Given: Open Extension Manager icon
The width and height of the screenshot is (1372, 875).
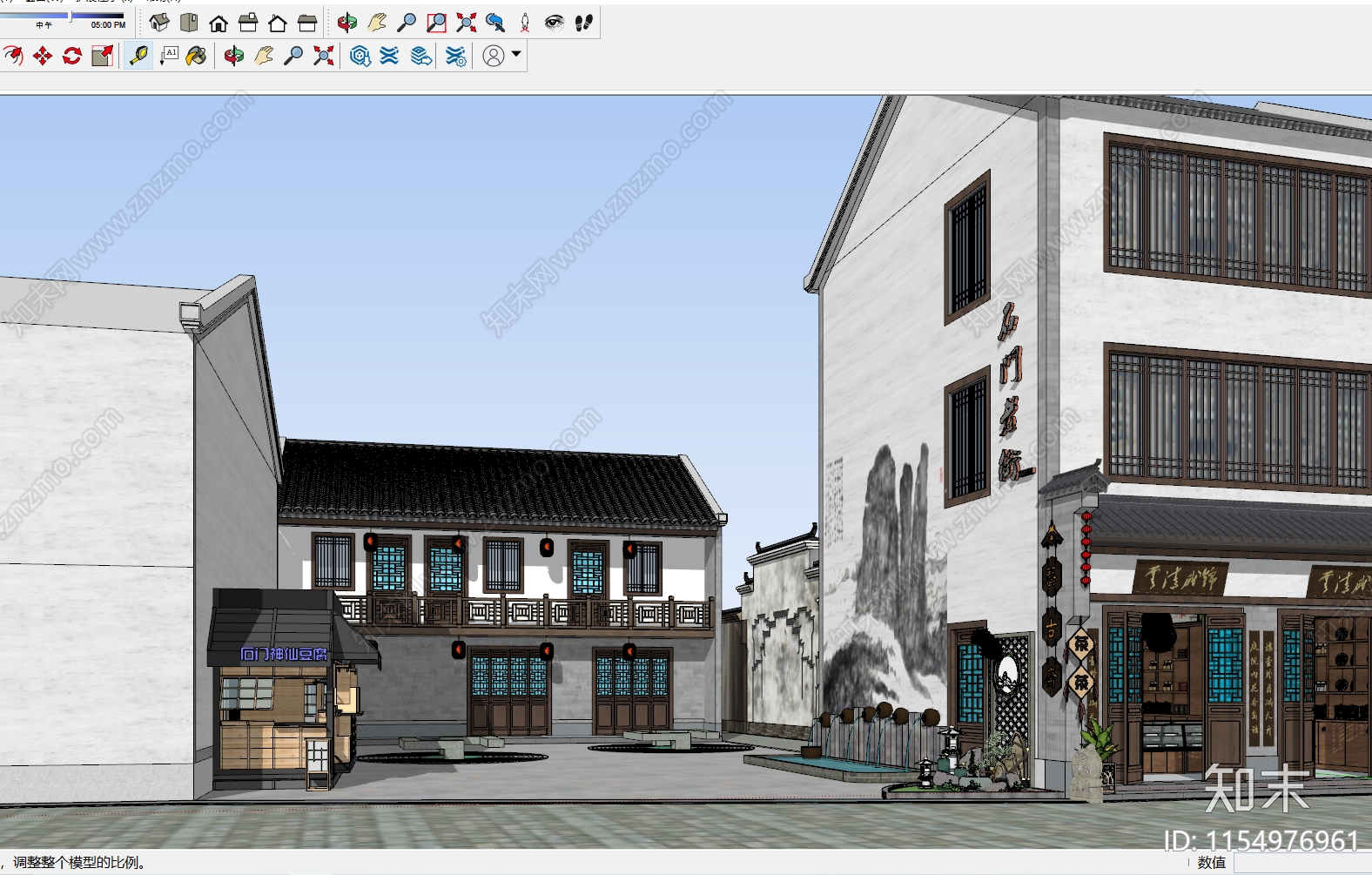Looking at the screenshot, I should 455,56.
